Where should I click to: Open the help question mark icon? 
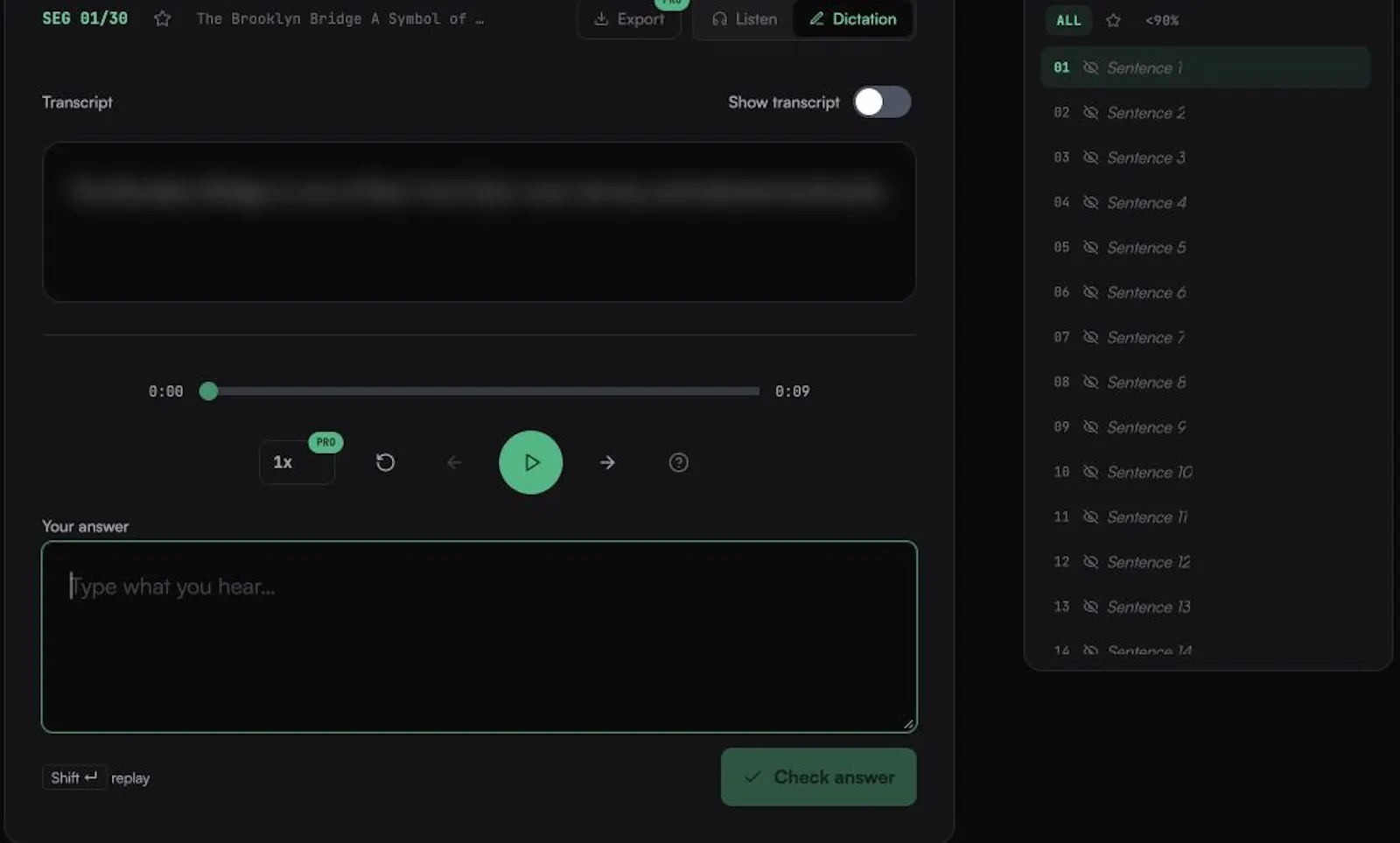[x=678, y=462]
